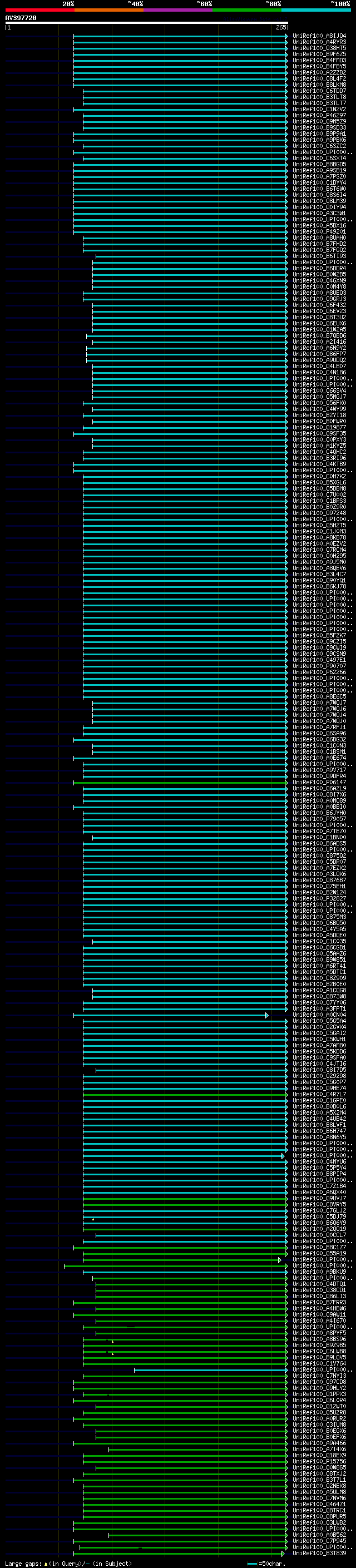356x1568 pixels.
Task: Select hit label UniRef100_C8VRY5
Action: (319, 1204)
